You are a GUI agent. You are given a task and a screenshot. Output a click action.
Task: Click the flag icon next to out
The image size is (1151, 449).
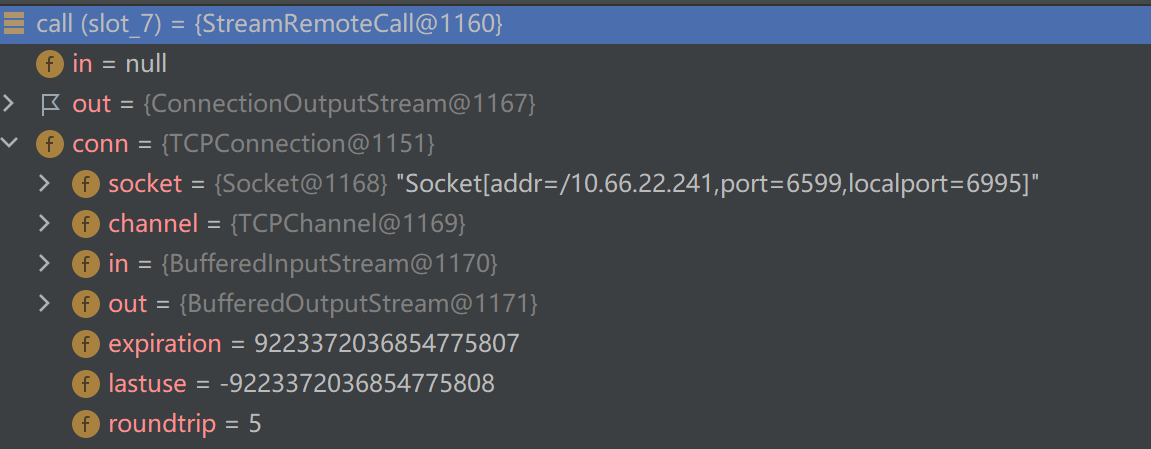49,104
